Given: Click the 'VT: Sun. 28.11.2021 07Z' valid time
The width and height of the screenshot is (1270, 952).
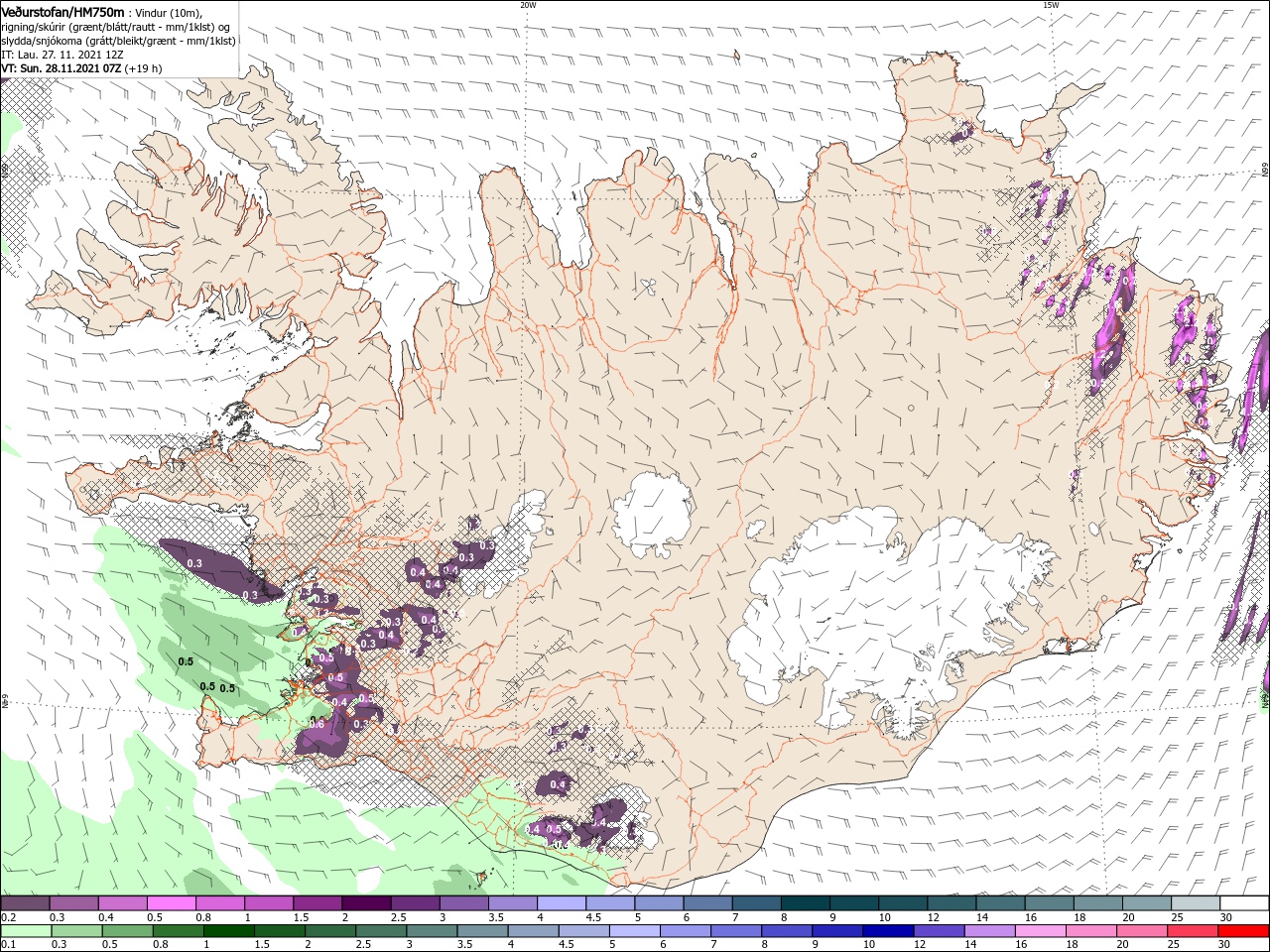Looking at the screenshot, I should [x=62, y=68].
